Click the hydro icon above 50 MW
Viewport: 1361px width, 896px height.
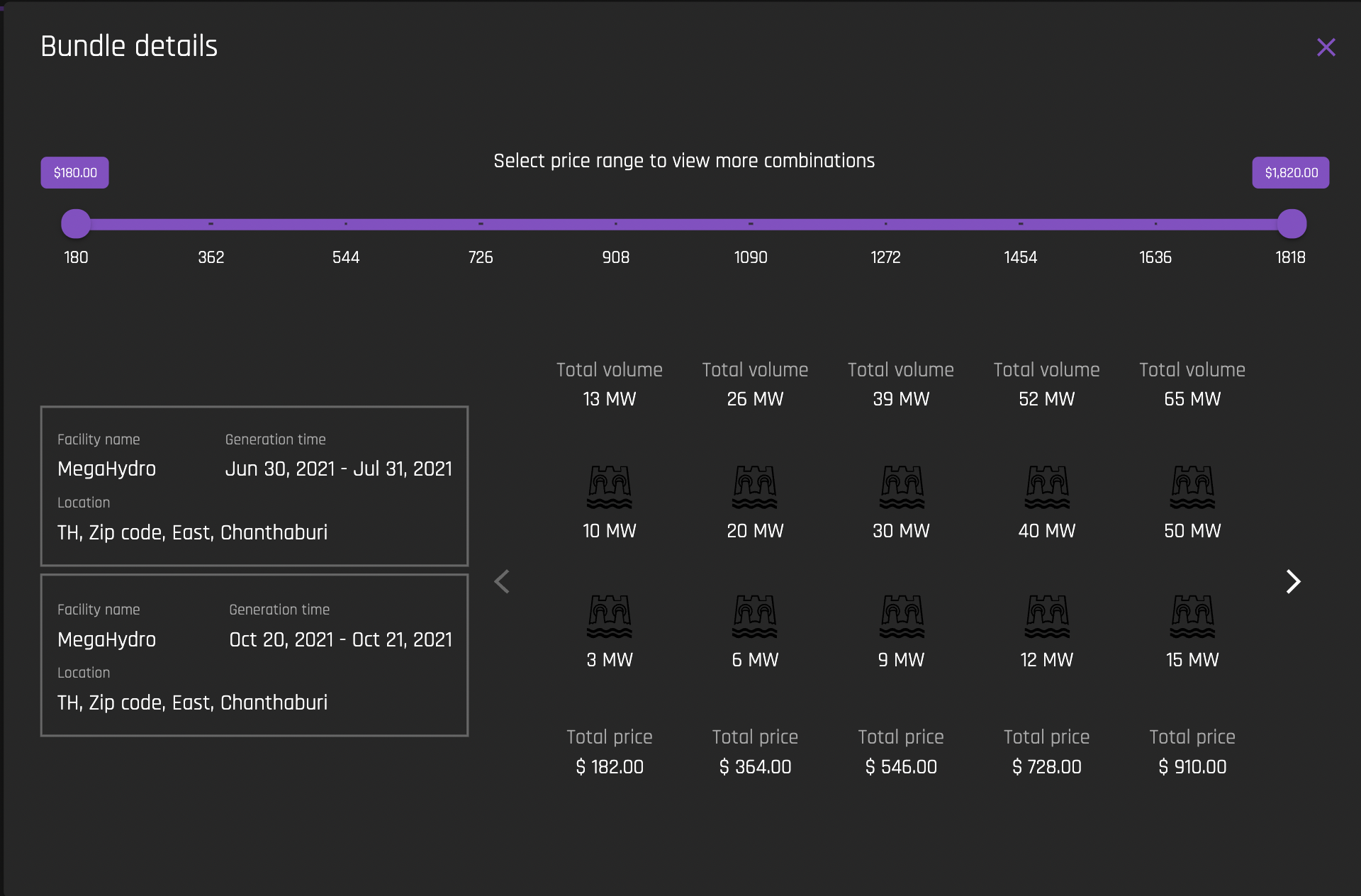1192,487
